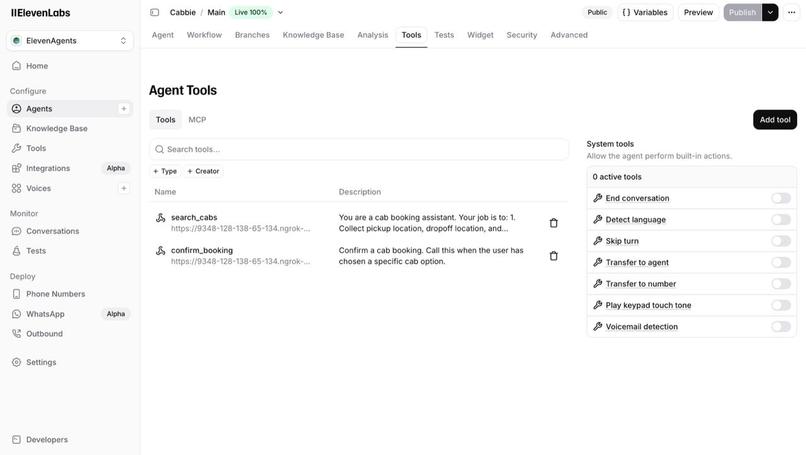Focus the Search tools input field

(x=359, y=149)
